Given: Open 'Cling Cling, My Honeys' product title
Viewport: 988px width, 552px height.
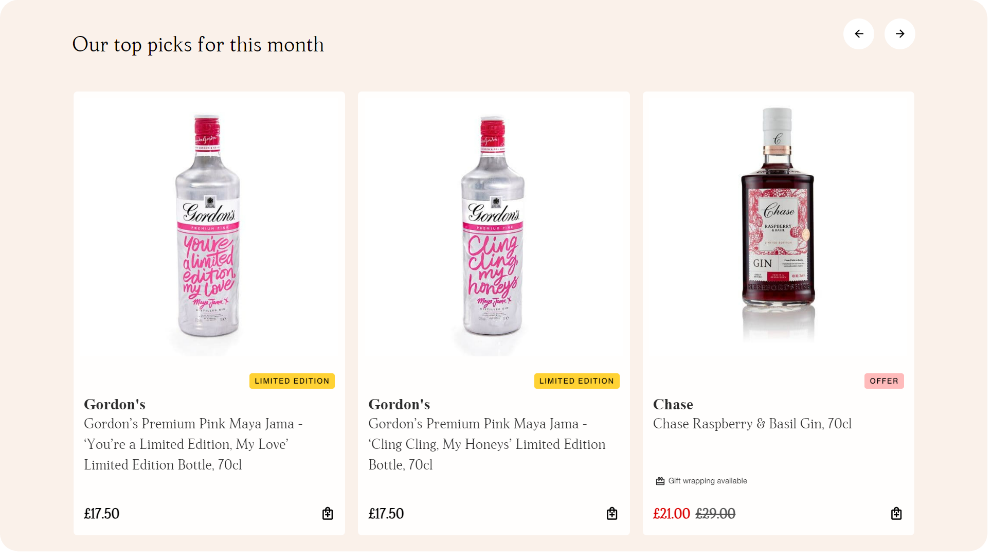Looking at the screenshot, I should click(x=486, y=444).
